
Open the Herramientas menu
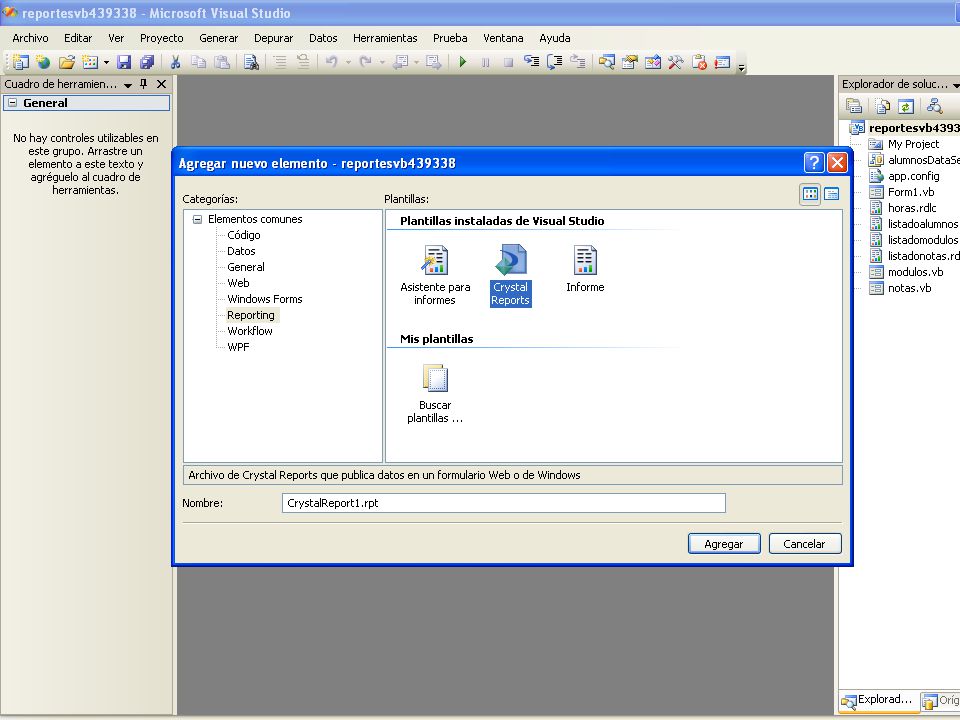(385, 38)
